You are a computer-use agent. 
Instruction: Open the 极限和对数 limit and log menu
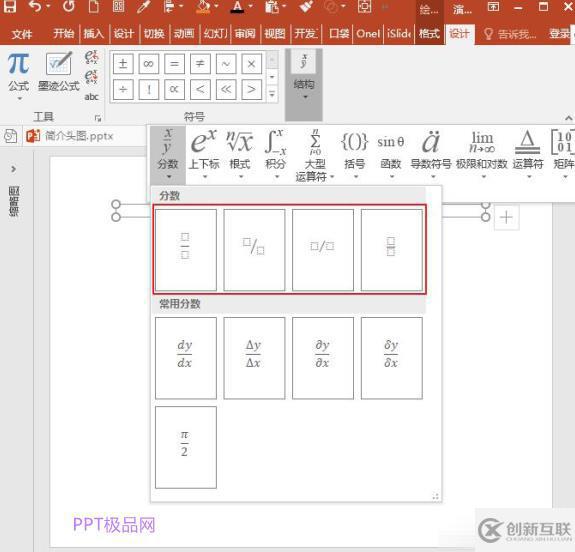[x=482, y=155]
